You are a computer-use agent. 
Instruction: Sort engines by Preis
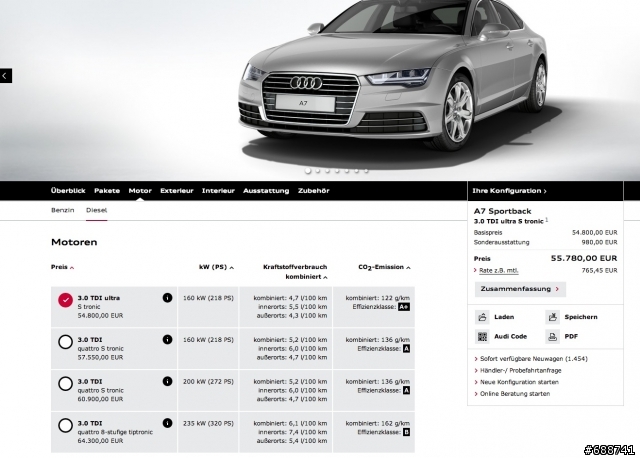click(x=62, y=267)
